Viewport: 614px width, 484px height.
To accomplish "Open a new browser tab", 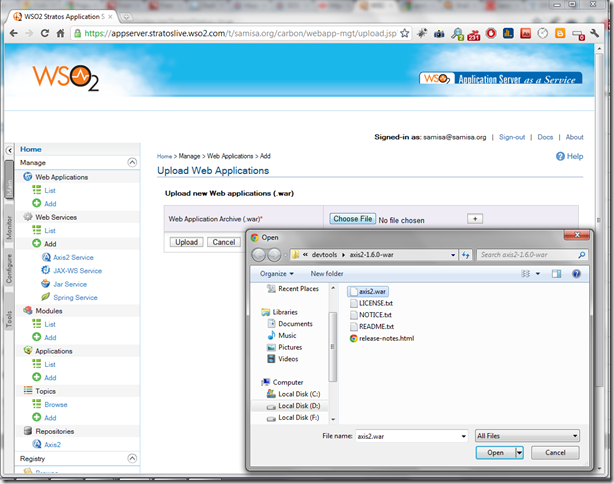I will point(126,17).
